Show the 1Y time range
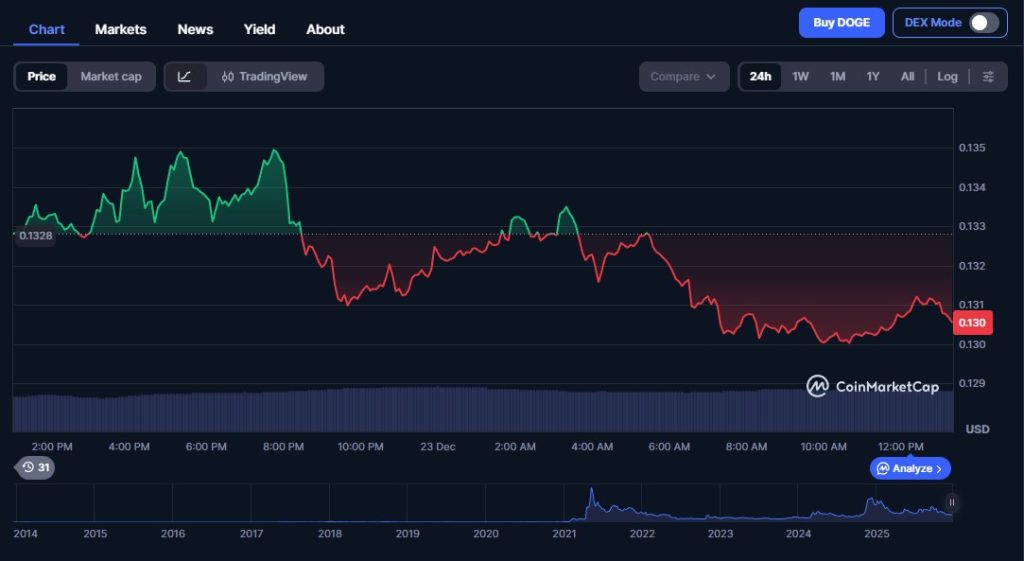The height and width of the screenshot is (561, 1024). pyautogui.click(x=873, y=77)
